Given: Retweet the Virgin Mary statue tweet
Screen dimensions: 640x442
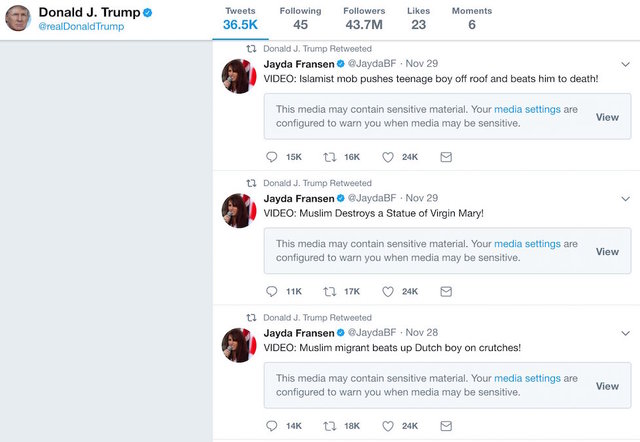Looking at the screenshot, I should 330,291.
